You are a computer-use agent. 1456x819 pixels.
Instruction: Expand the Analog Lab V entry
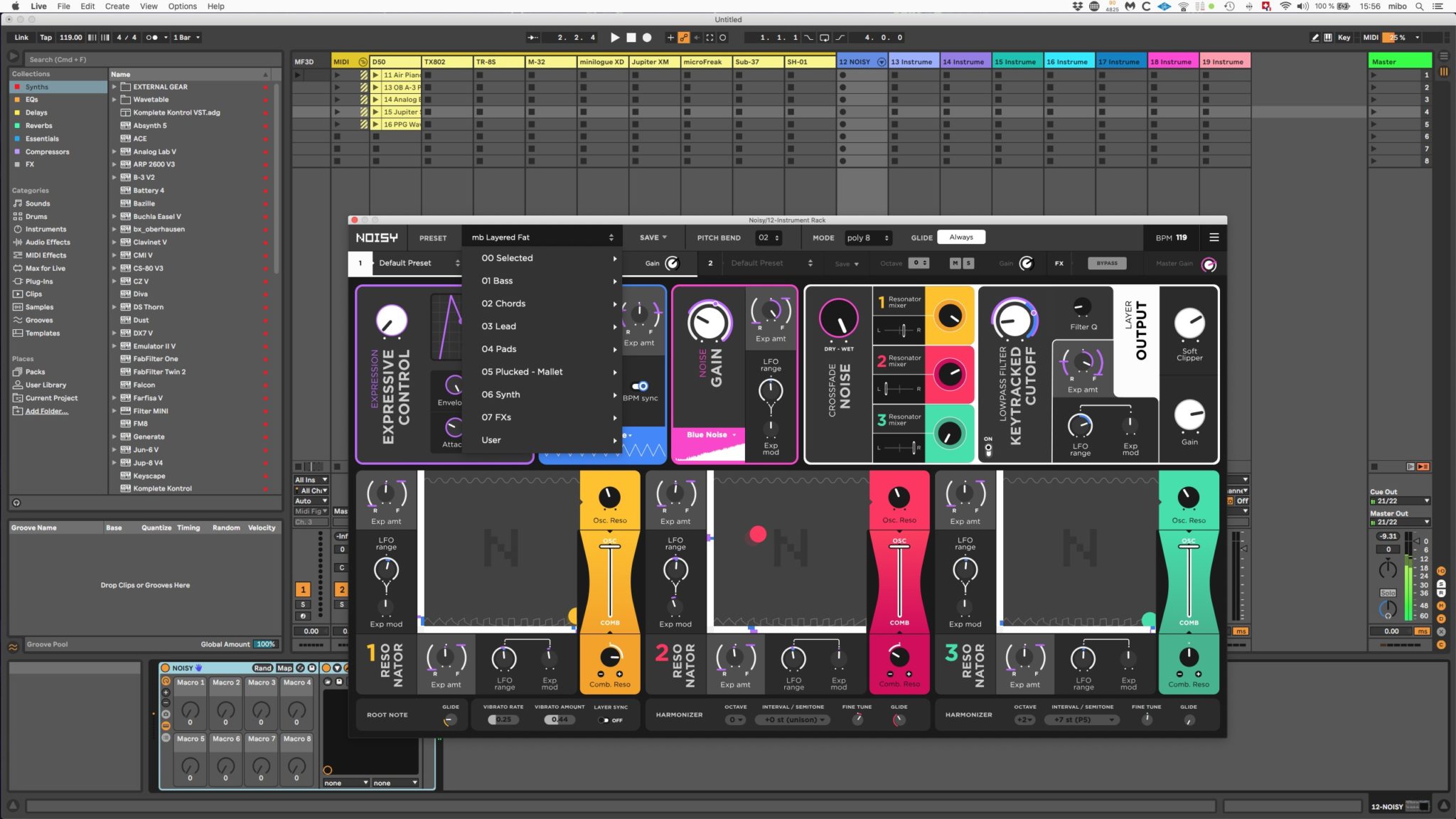click(x=114, y=151)
